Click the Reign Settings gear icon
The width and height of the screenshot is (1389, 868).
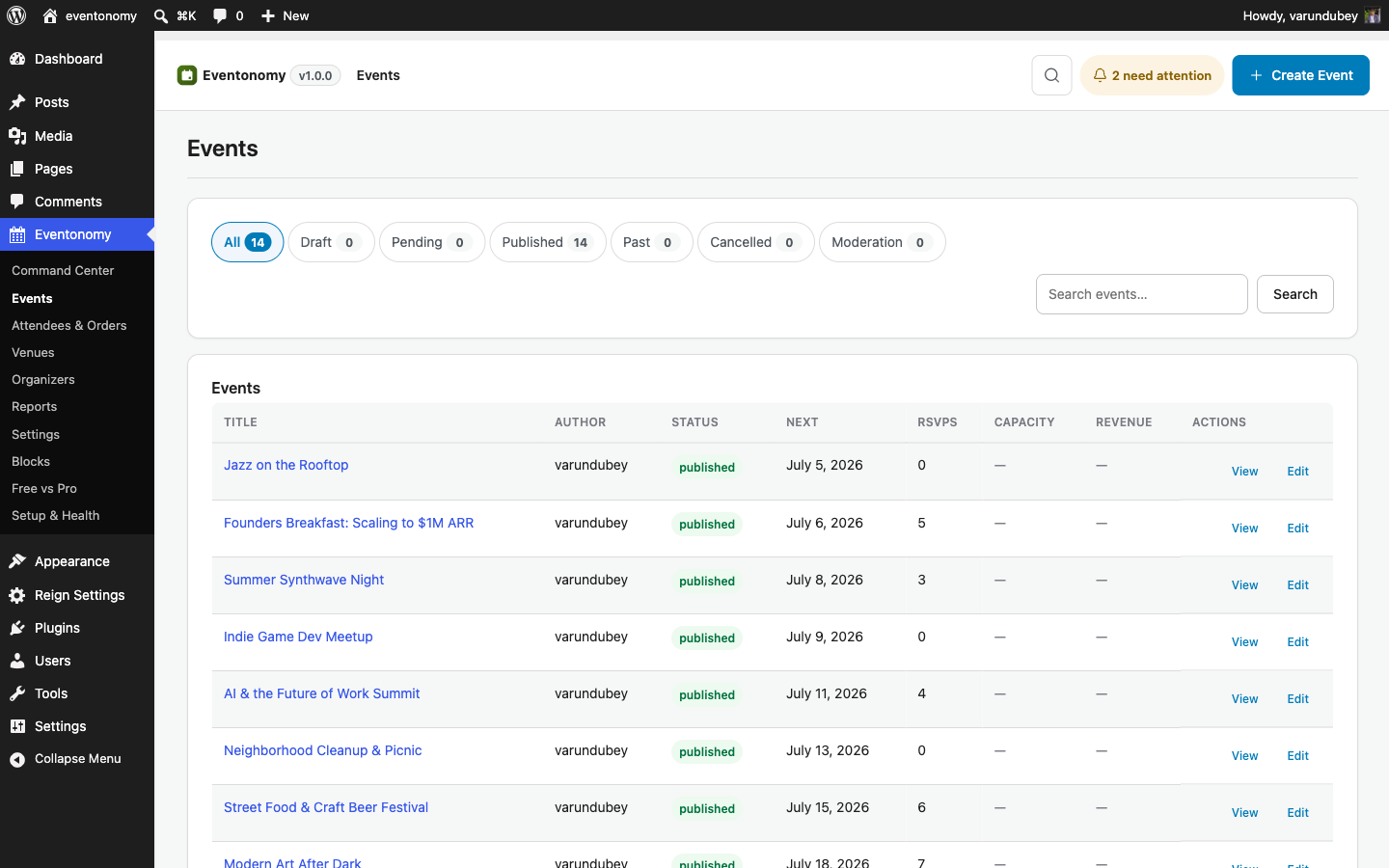pyautogui.click(x=17, y=595)
